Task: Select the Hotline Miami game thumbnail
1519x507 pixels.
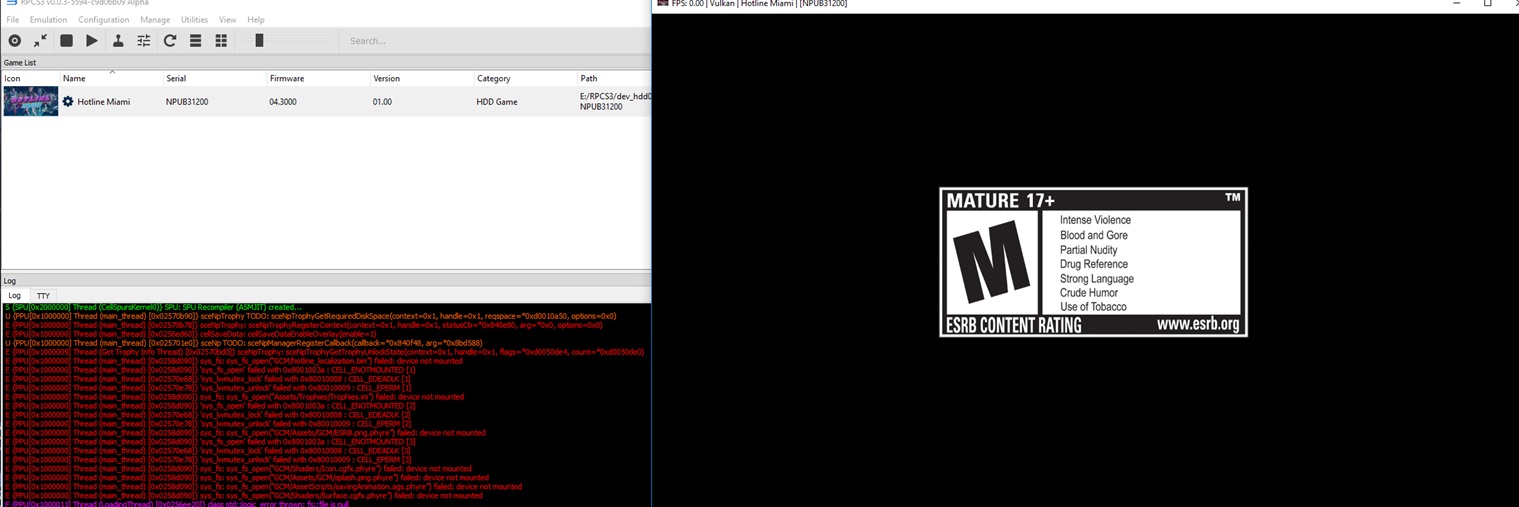Action: click(31, 101)
